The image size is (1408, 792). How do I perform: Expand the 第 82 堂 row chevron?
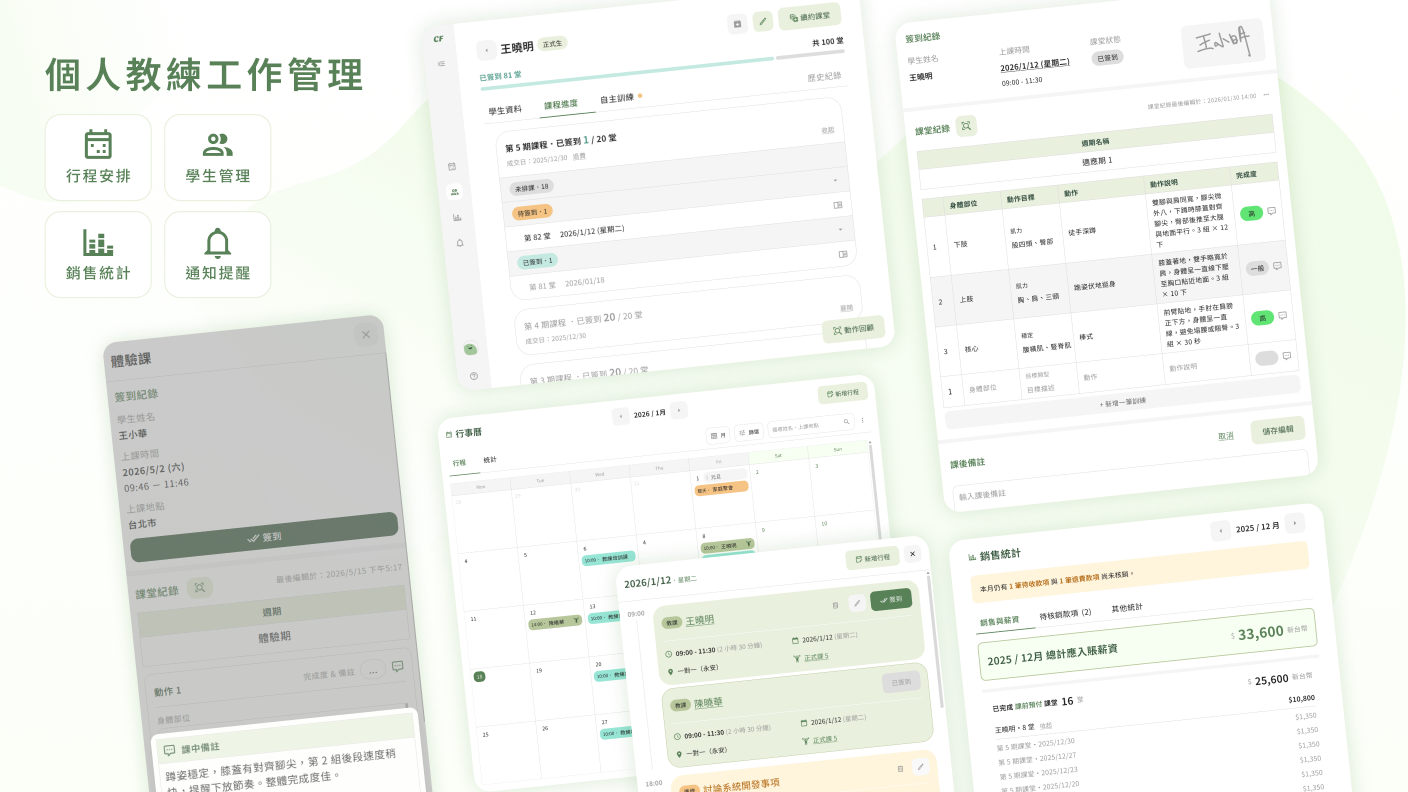[842, 228]
